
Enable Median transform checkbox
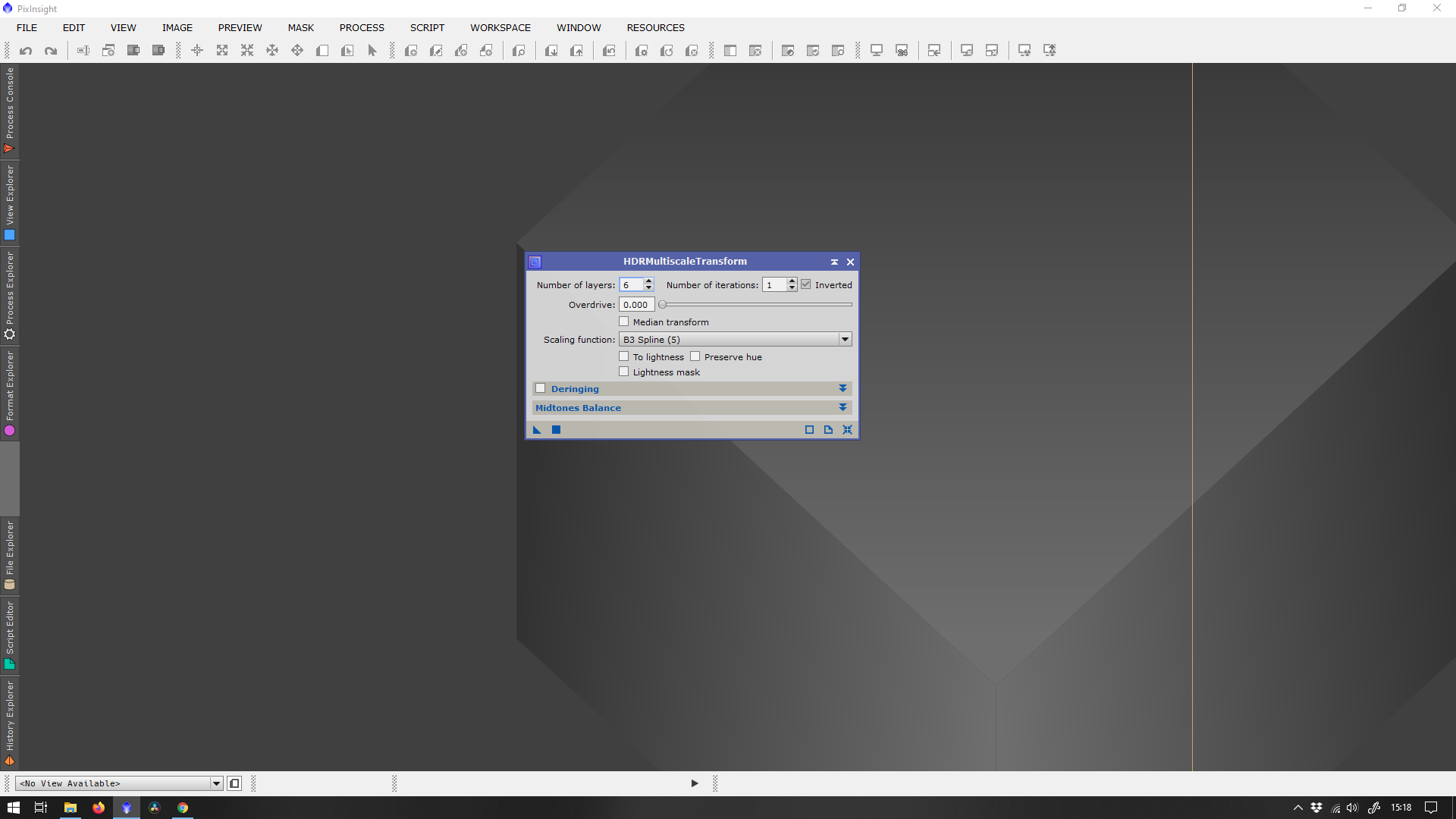[624, 322]
